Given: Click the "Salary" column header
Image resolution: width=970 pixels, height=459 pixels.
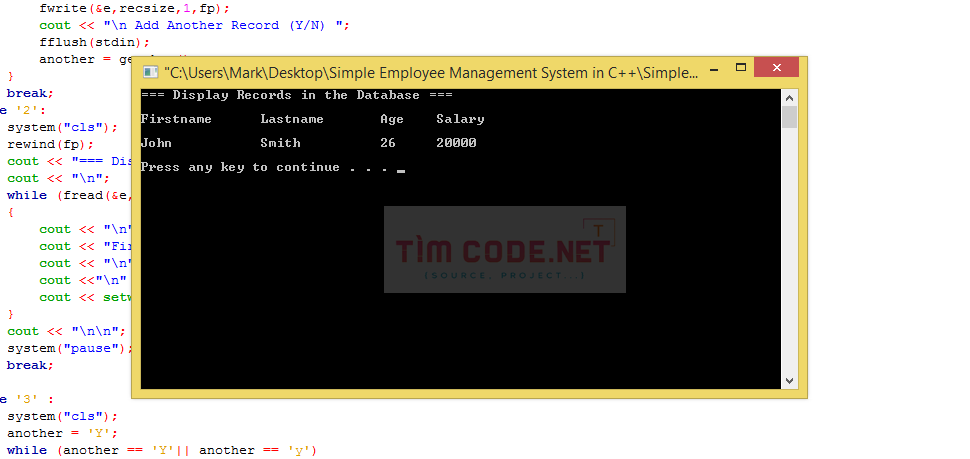Looking at the screenshot, I should (460, 119).
